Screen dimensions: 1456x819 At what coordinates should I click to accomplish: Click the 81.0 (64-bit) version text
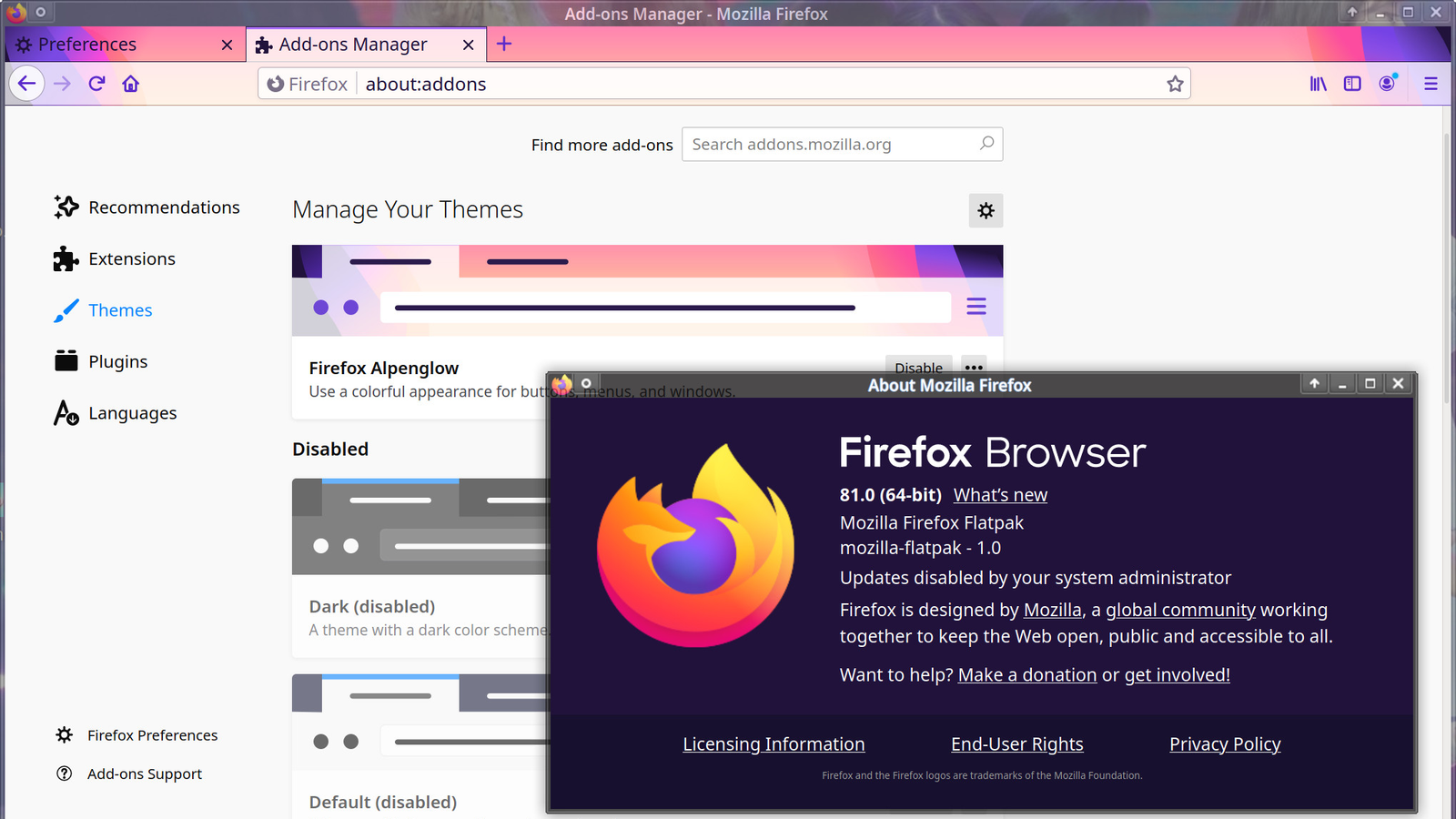[890, 495]
